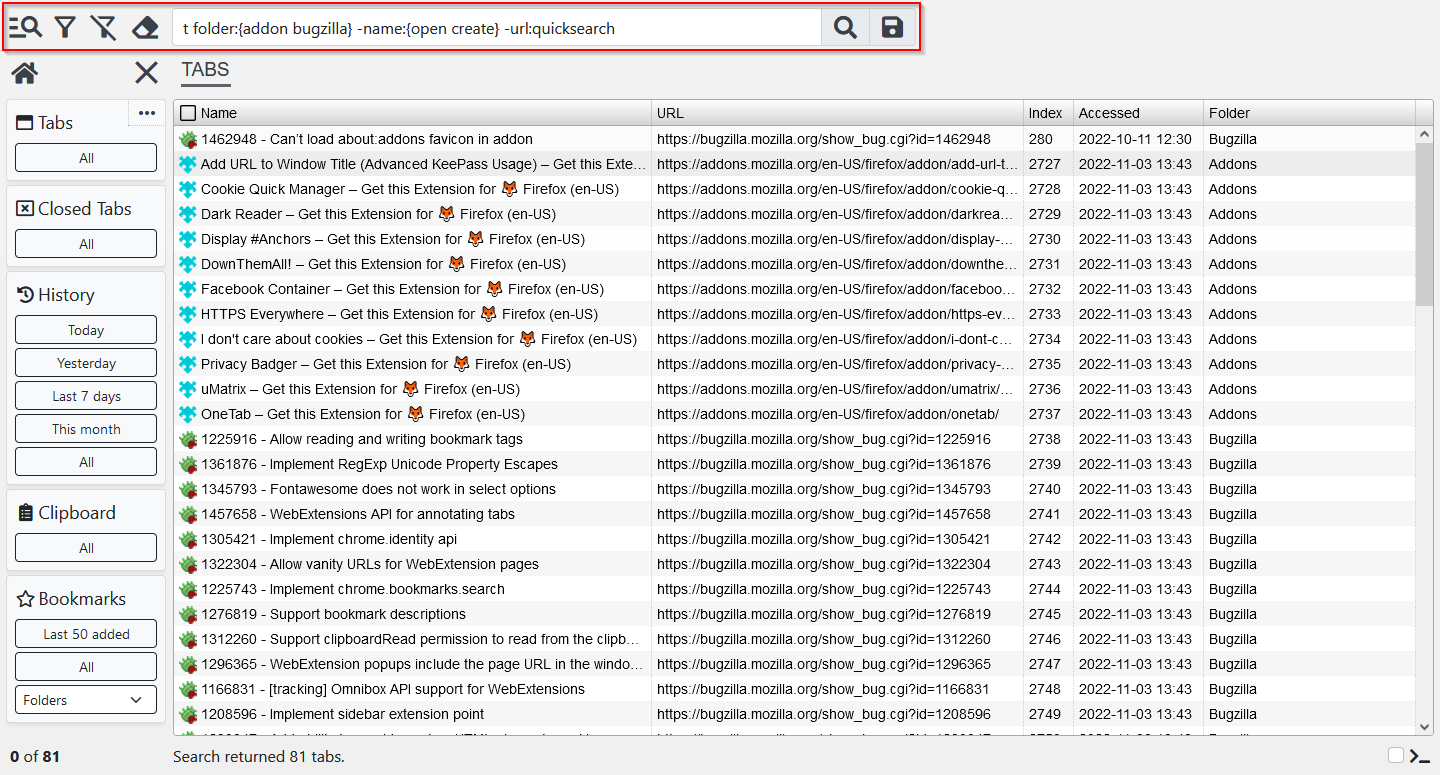1440x775 pixels.
Task: Click the favicon of bug 1462948 row
Action: click(x=188, y=139)
